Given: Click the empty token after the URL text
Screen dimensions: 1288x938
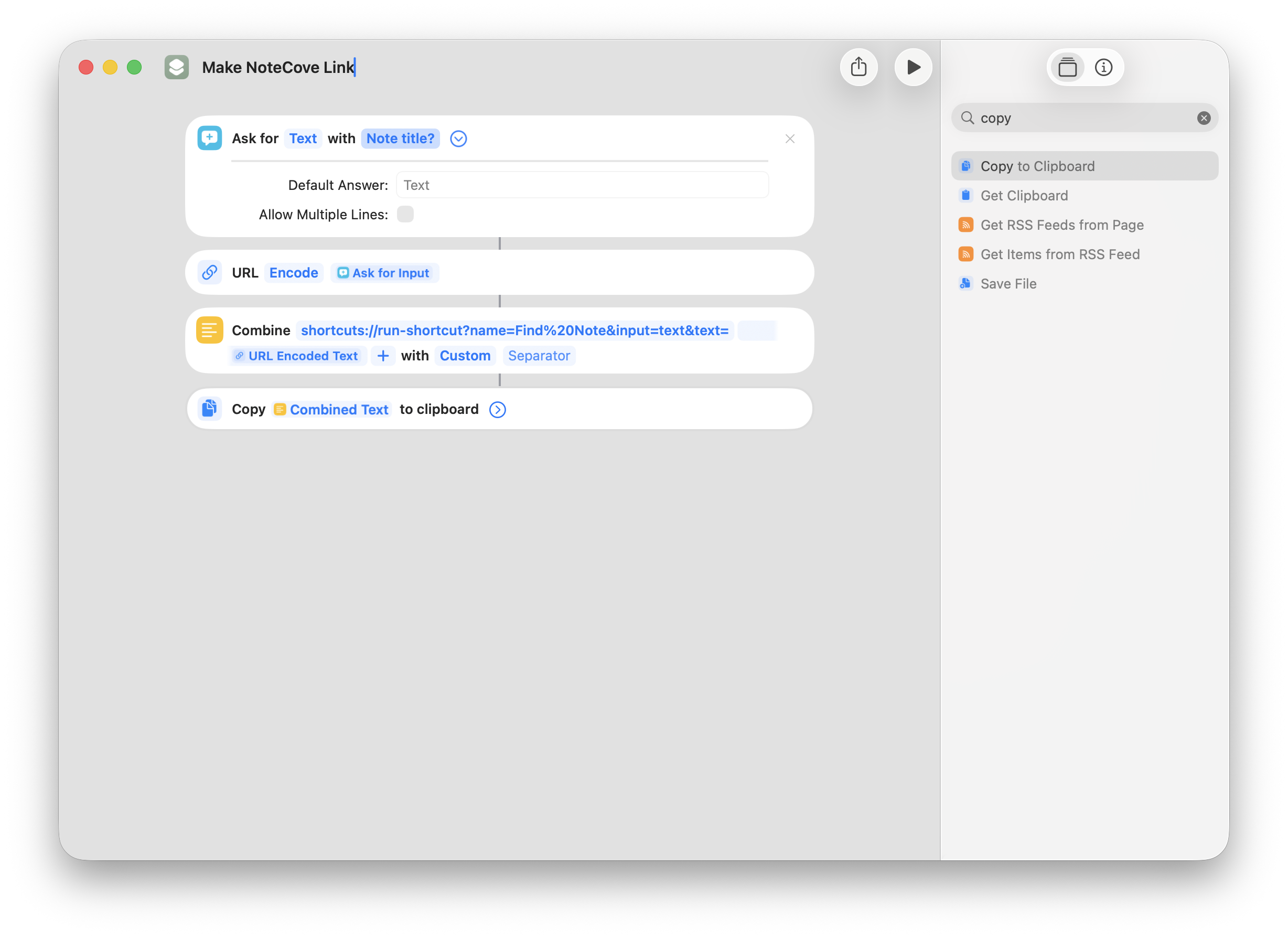Looking at the screenshot, I should pos(756,330).
